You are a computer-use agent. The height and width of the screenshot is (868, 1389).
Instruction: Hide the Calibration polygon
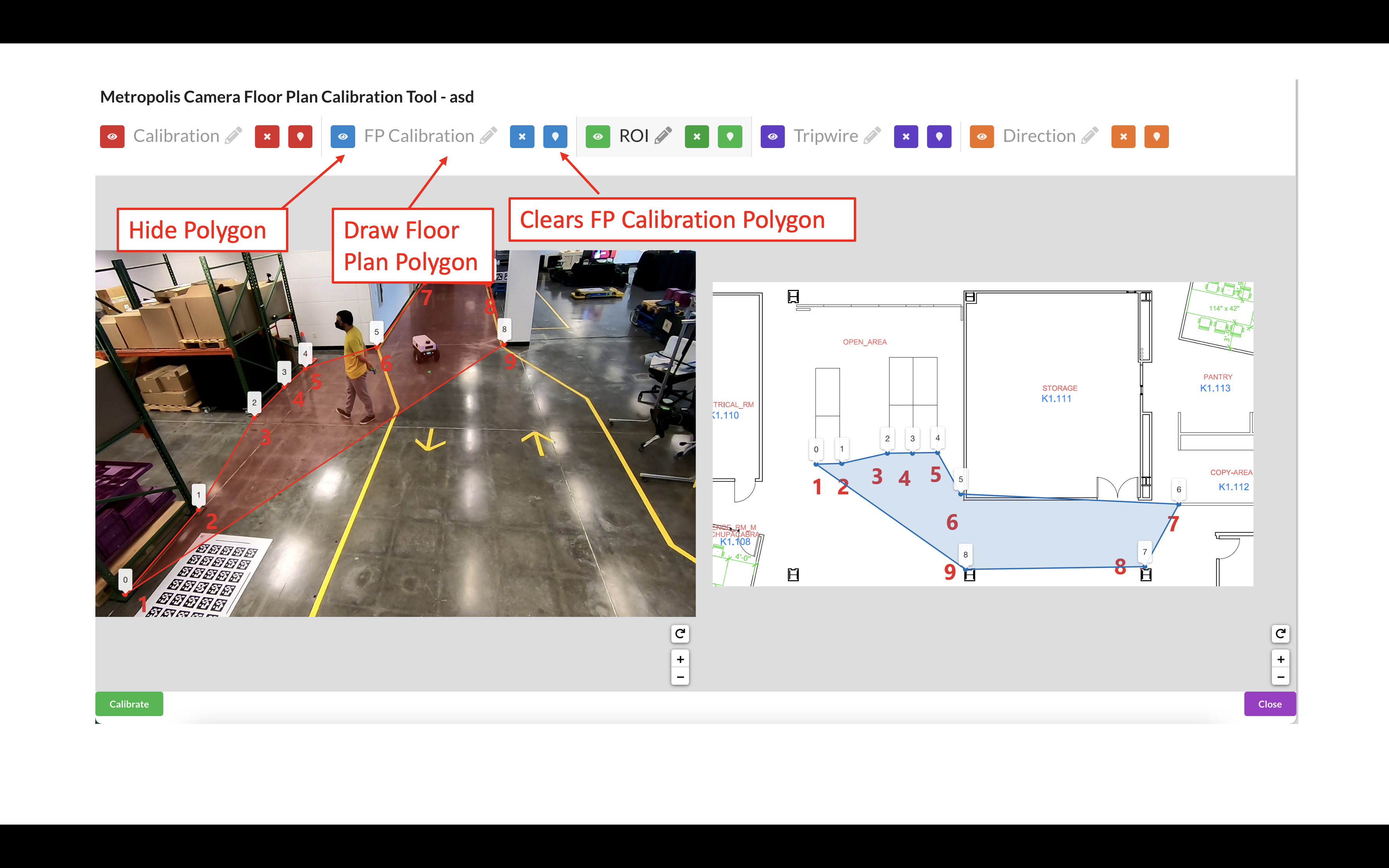(x=112, y=136)
